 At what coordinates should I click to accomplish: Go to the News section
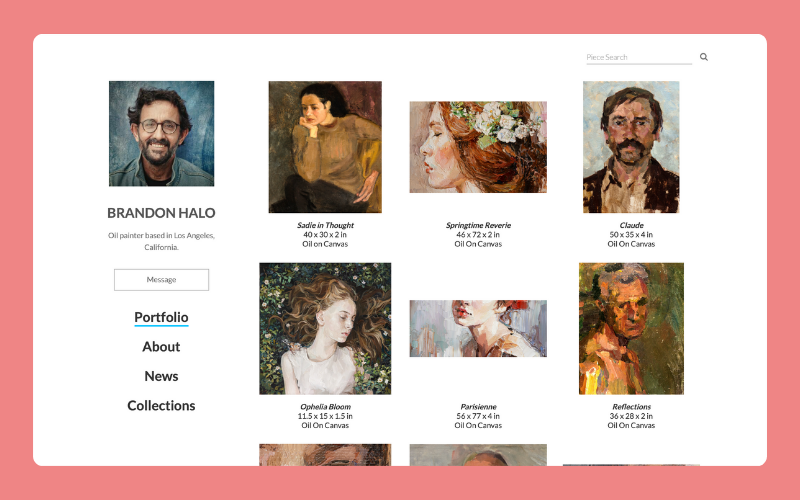(x=161, y=376)
